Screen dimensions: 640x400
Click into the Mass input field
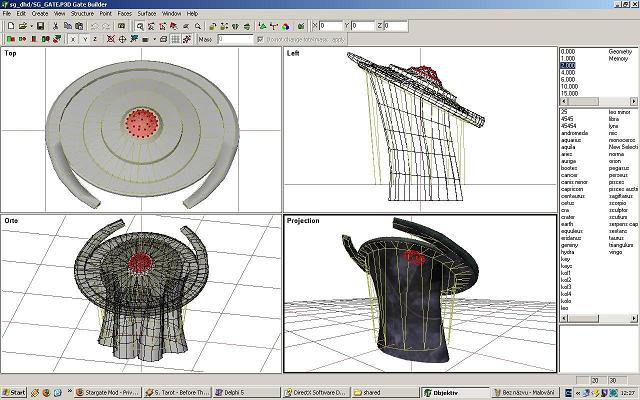(x=235, y=39)
